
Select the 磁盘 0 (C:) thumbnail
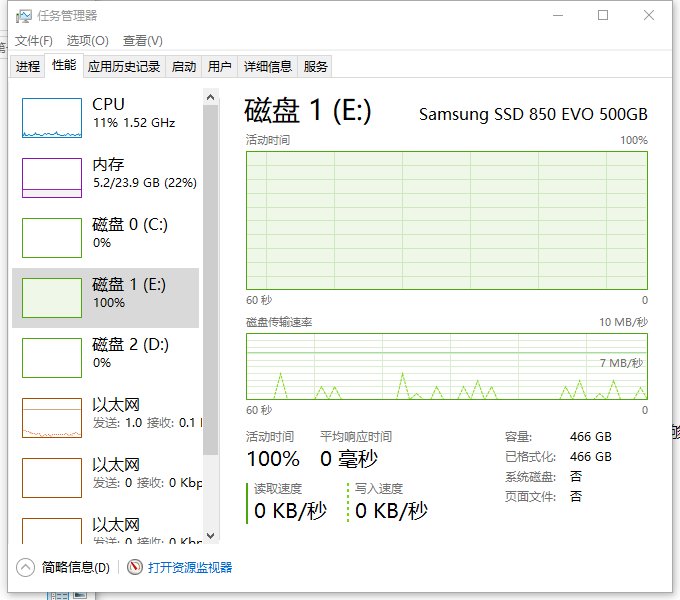[x=52, y=238]
